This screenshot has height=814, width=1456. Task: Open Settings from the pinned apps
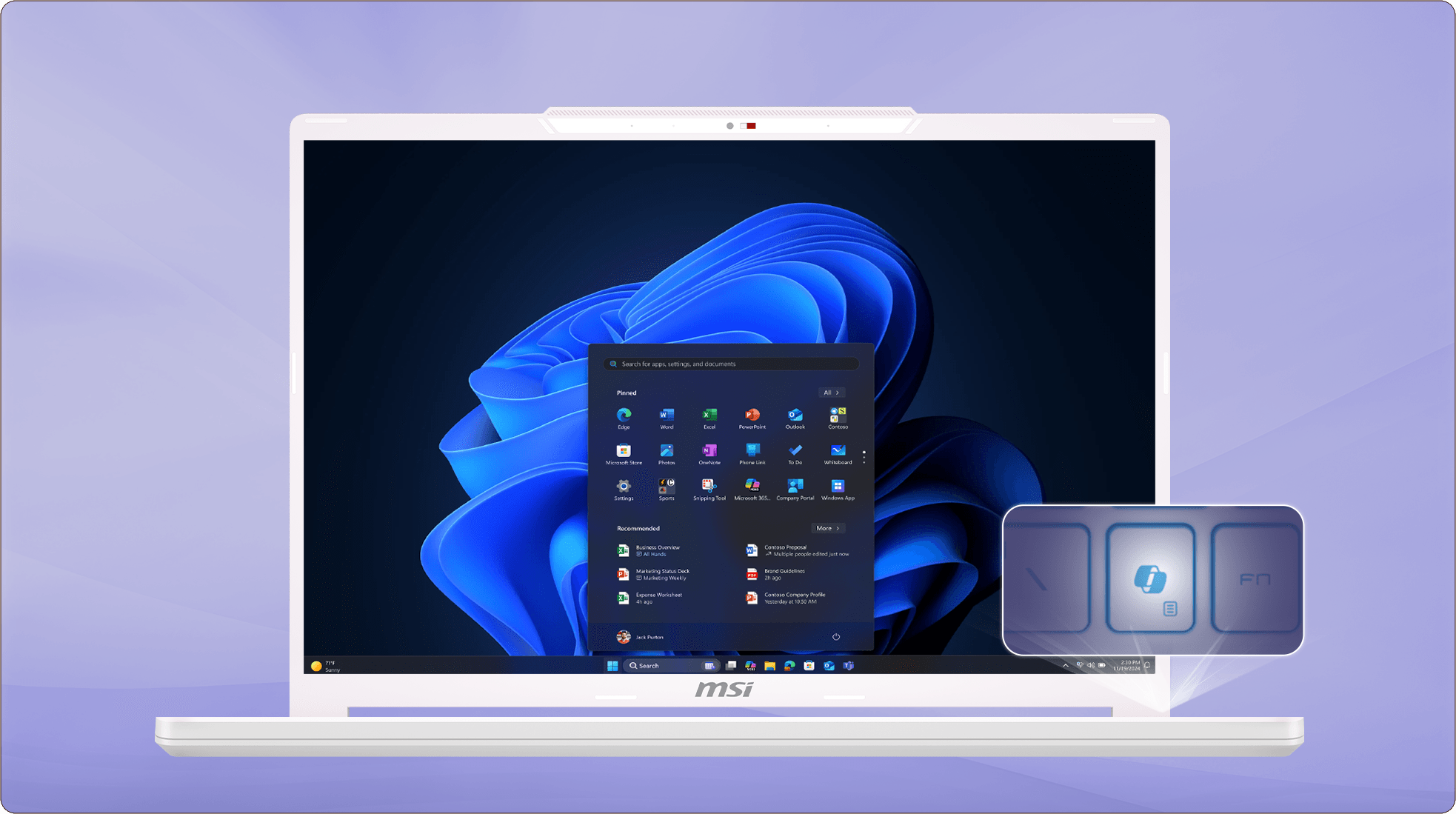pos(624,490)
